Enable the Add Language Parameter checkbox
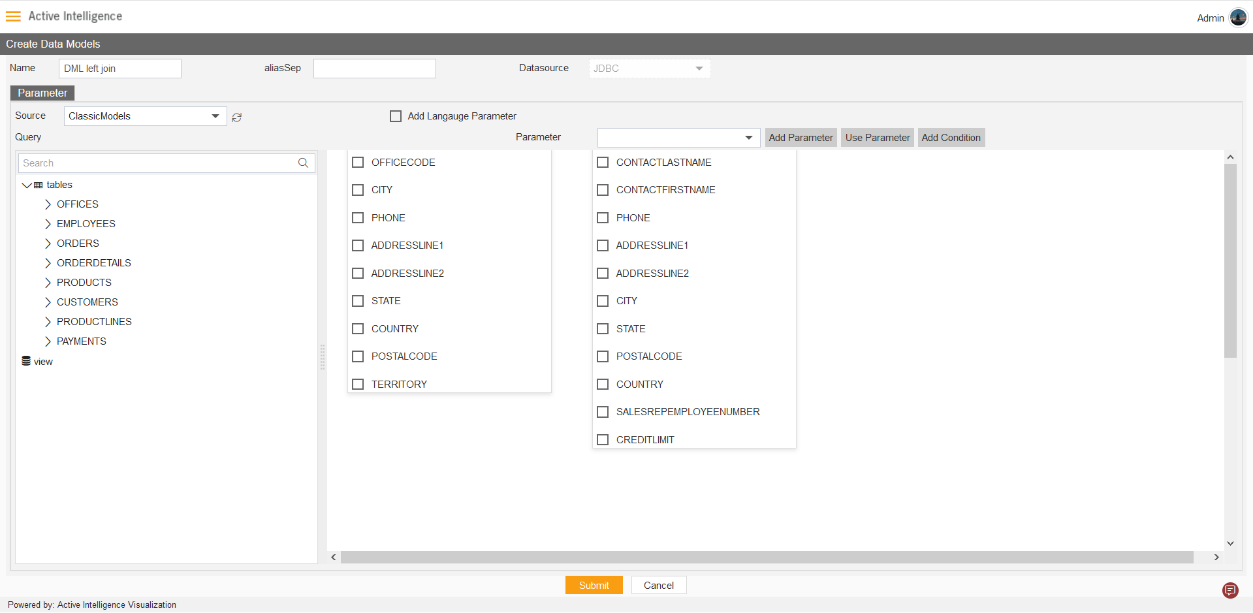1253x613 pixels. (396, 116)
